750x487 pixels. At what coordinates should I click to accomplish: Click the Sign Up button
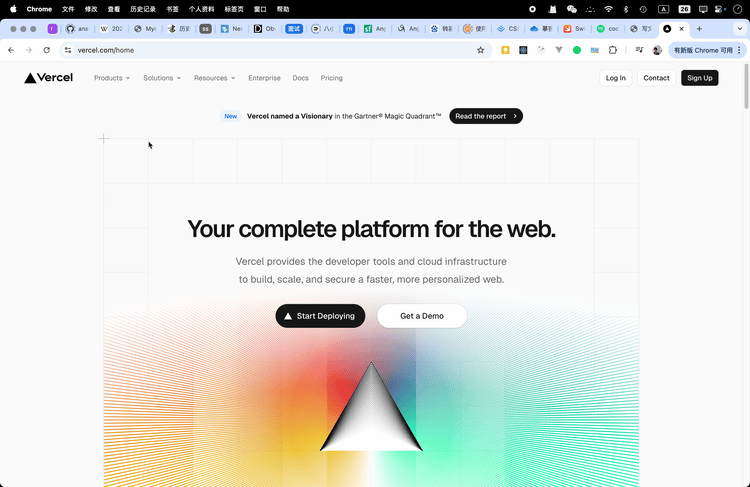(x=700, y=78)
